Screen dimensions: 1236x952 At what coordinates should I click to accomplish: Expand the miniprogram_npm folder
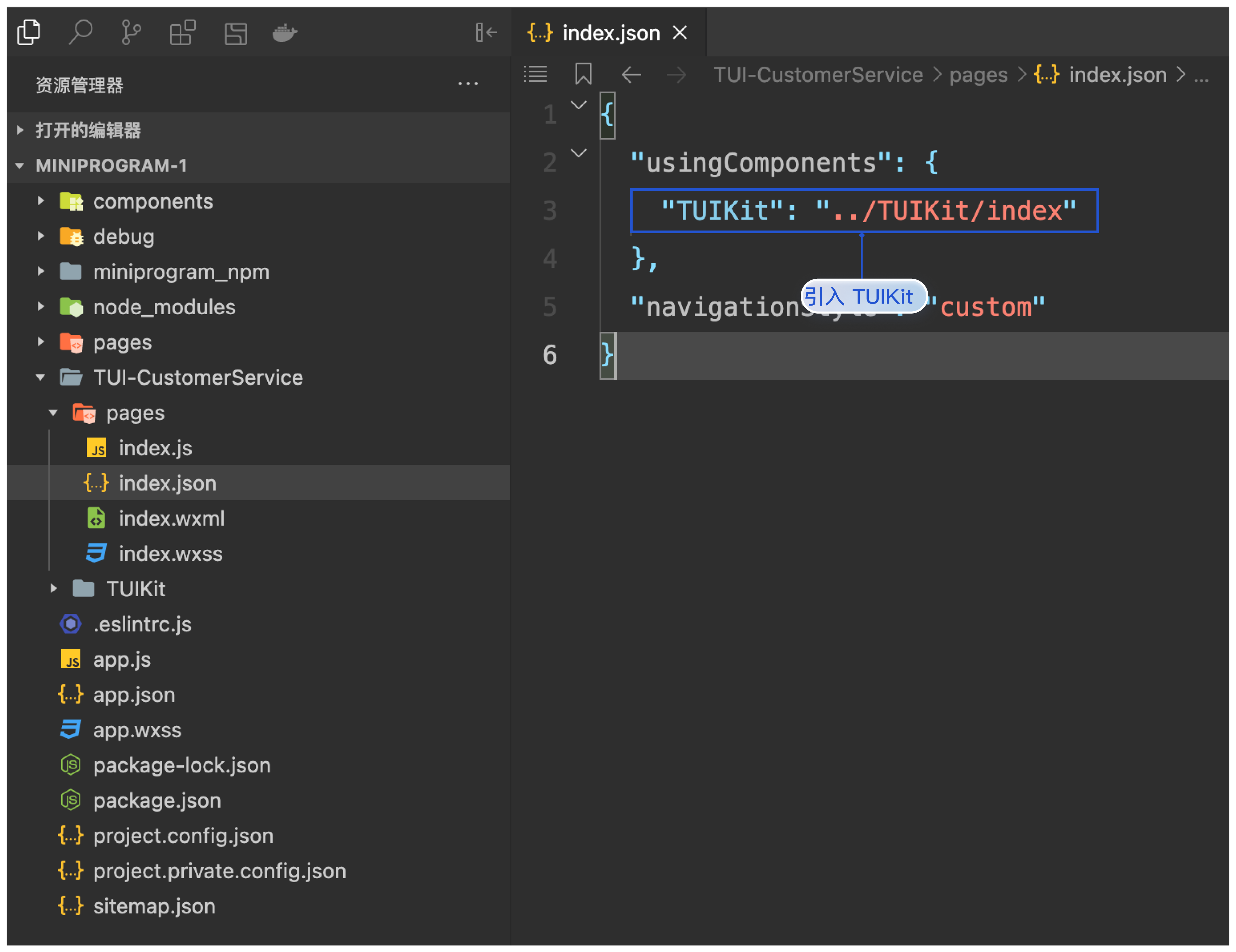coord(41,271)
